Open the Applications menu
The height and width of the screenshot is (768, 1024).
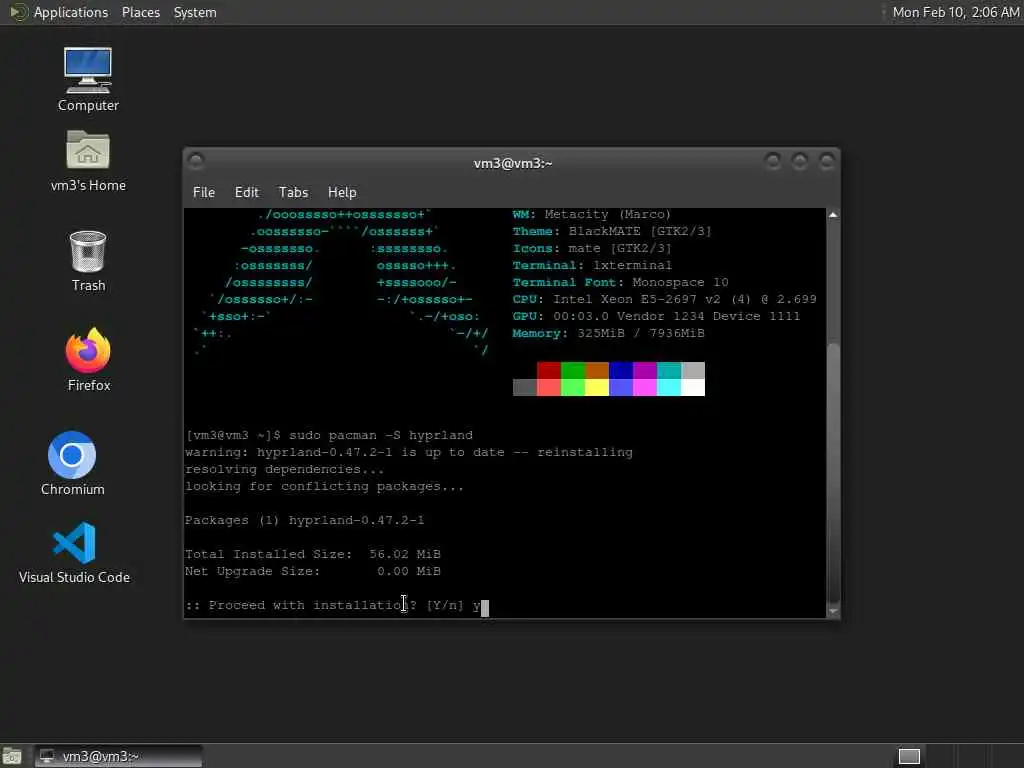(71, 12)
